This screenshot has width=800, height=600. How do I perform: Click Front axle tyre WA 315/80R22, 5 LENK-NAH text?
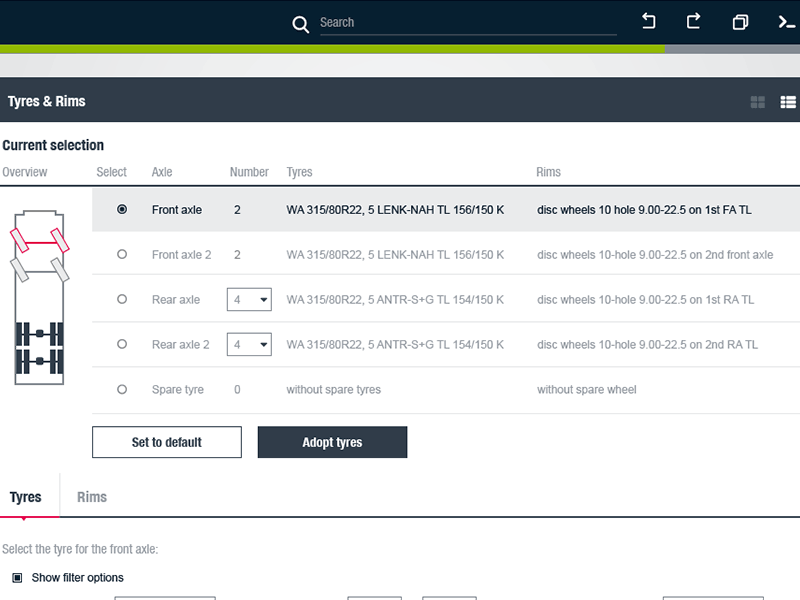pos(395,210)
